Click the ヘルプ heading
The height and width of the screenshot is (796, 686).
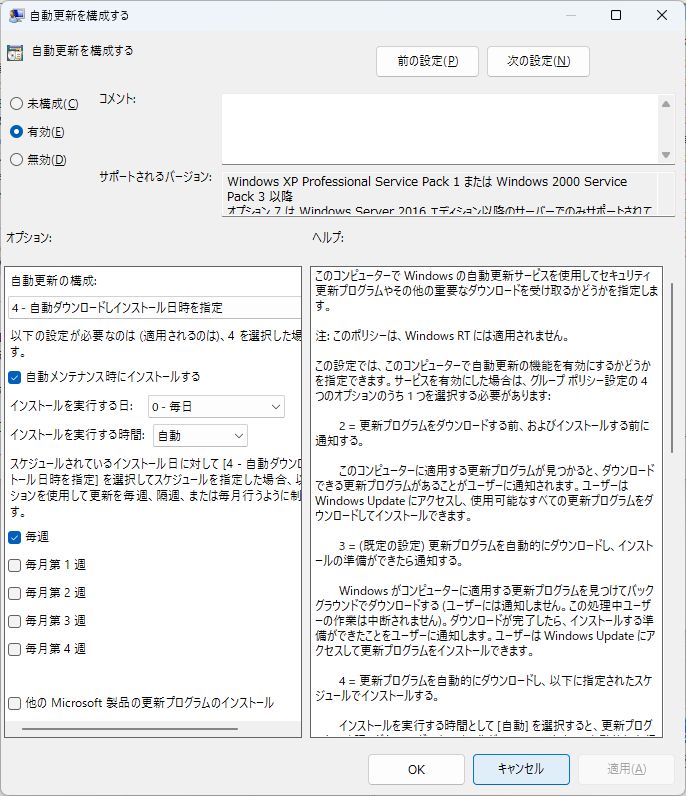328,237
